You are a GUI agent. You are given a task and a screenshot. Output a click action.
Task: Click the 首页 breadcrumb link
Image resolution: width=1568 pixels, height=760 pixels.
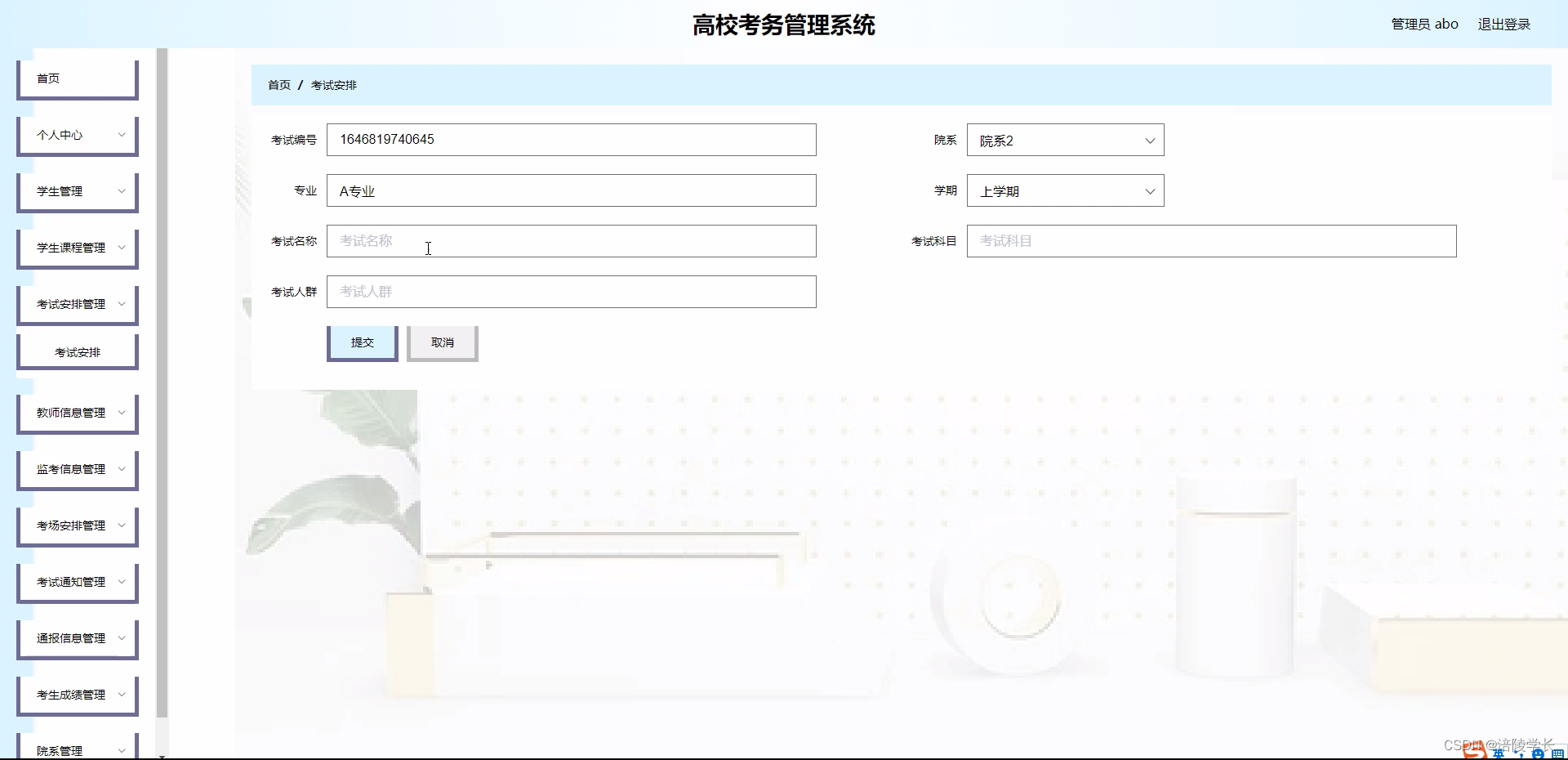click(x=279, y=85)
